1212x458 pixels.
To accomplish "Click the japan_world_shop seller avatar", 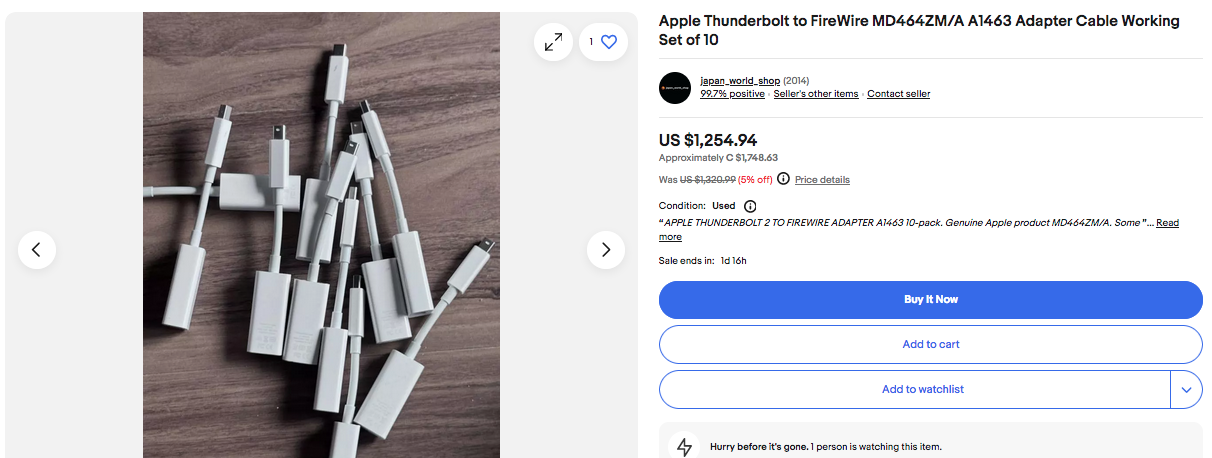I will pyautogui.click(x=675, y=88).
